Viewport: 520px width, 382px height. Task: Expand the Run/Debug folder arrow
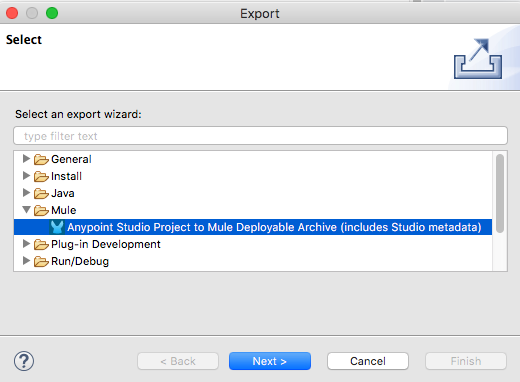pos(26,261)
